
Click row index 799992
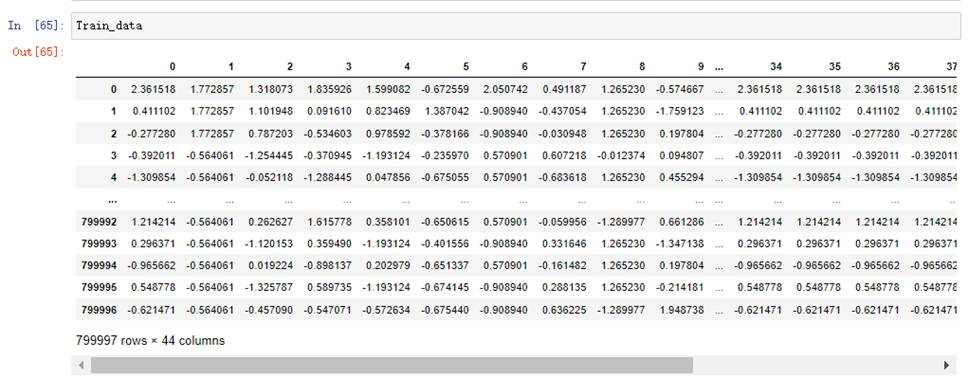[99, 223]
